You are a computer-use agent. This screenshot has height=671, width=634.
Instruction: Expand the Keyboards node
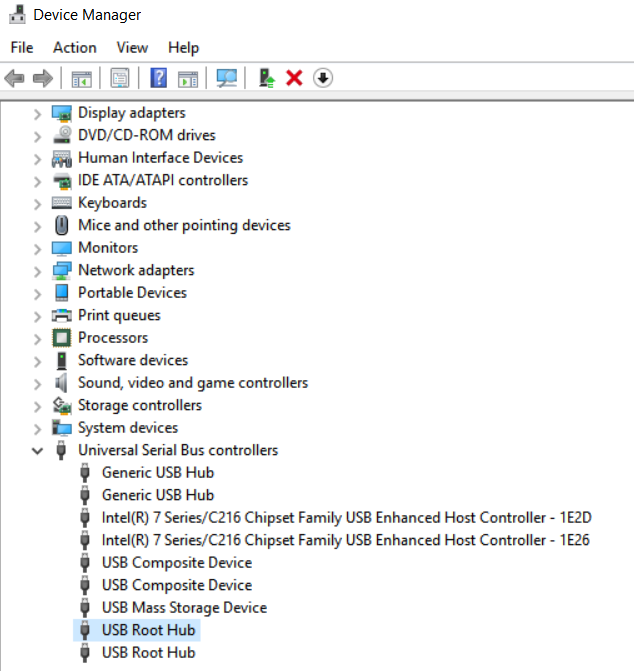[x=38, y=204]
